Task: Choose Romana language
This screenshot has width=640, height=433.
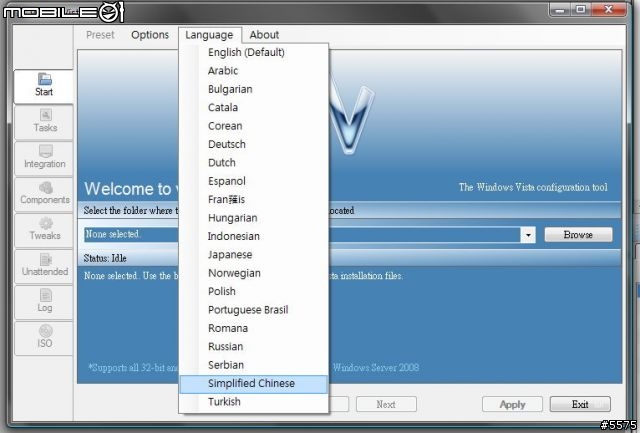Action: coord(253,328)
